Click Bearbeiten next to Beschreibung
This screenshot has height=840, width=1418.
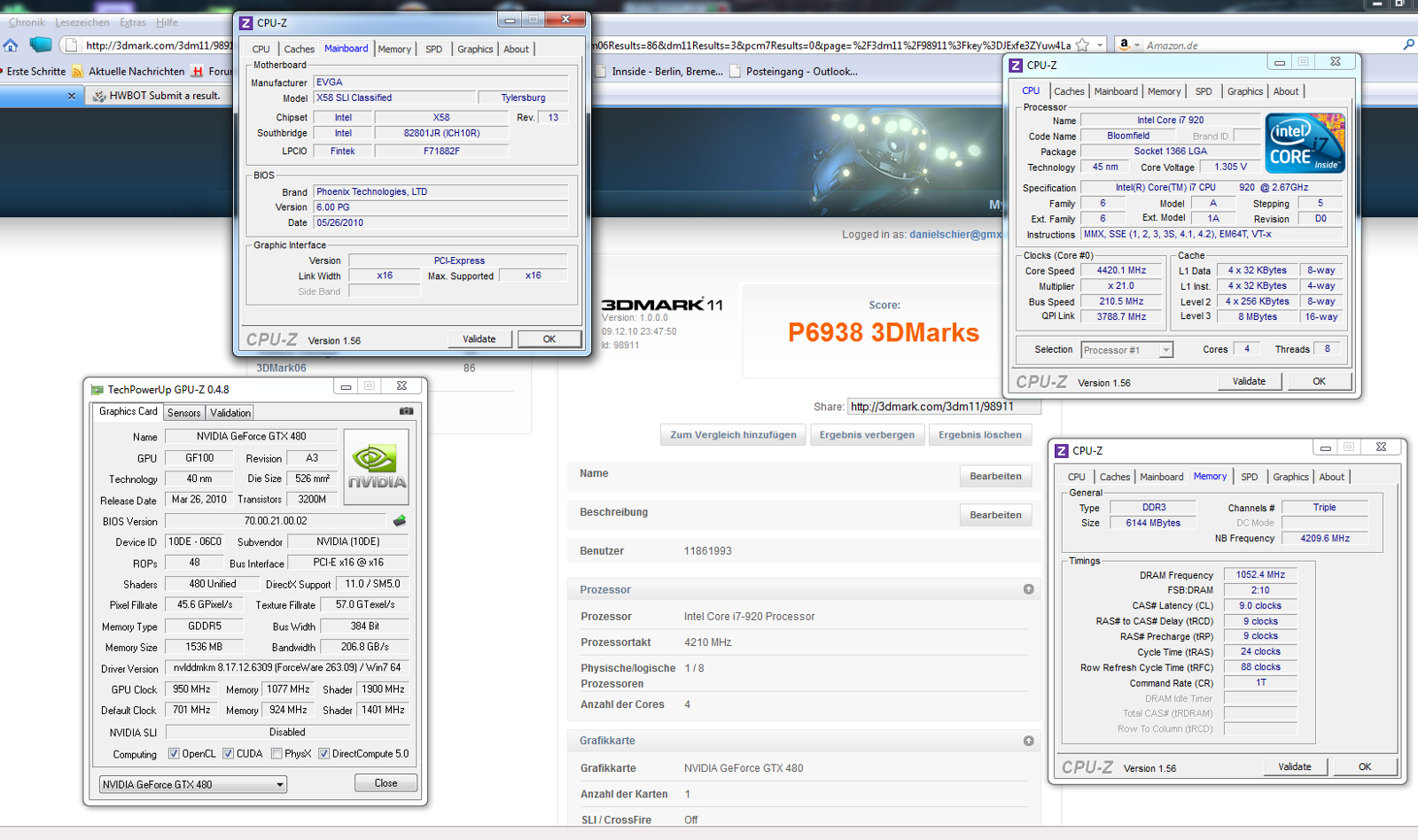(995, 515)
